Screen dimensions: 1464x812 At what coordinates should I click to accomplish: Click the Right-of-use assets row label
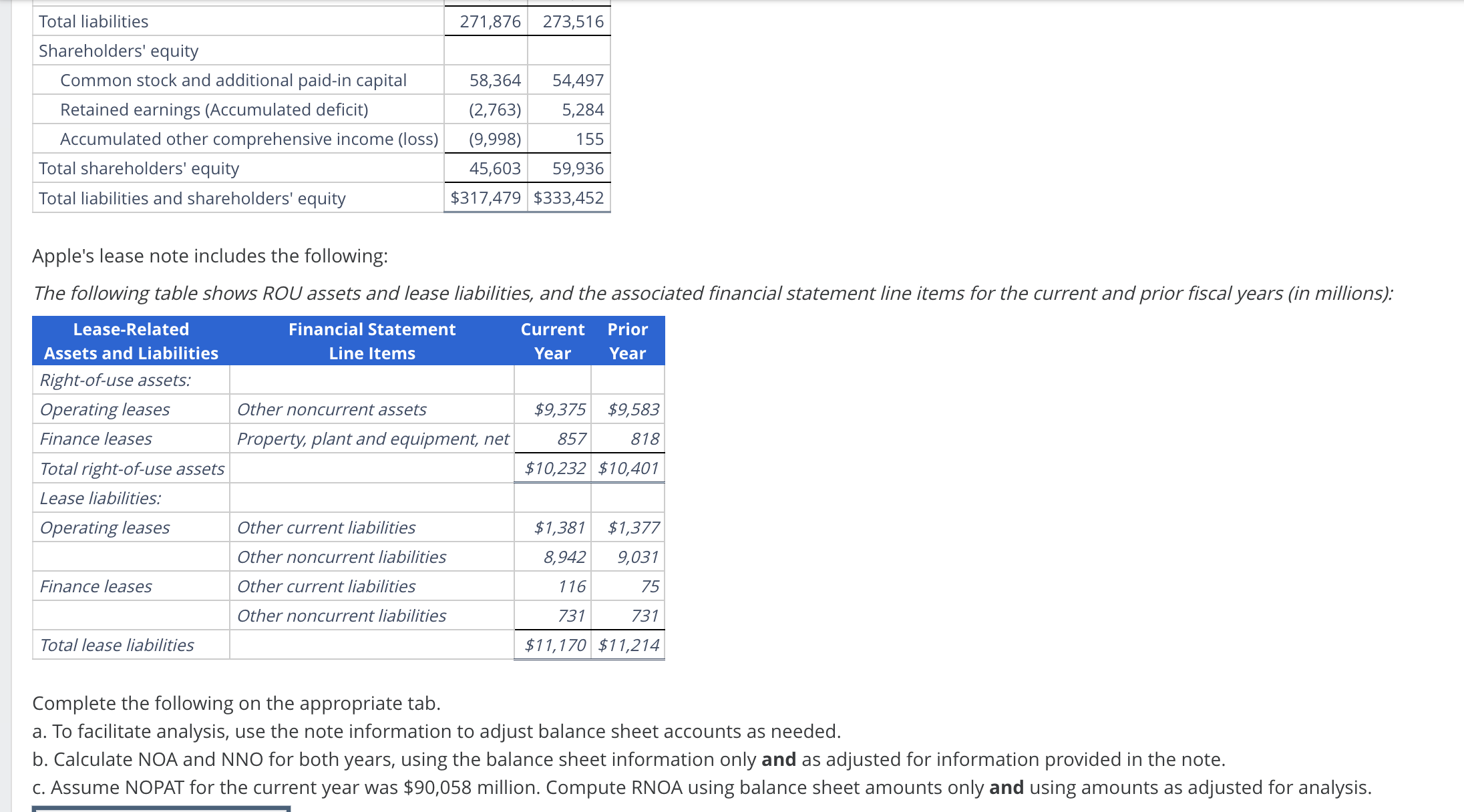click(x=115, y=380)
